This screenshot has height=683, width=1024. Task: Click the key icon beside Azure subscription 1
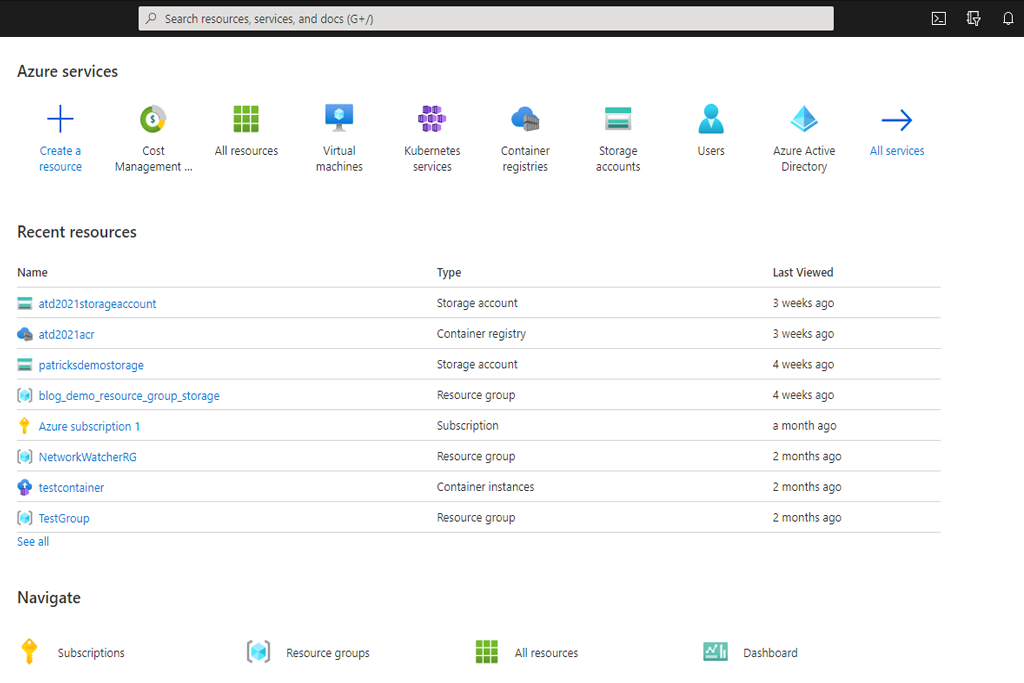click(25, 426)
